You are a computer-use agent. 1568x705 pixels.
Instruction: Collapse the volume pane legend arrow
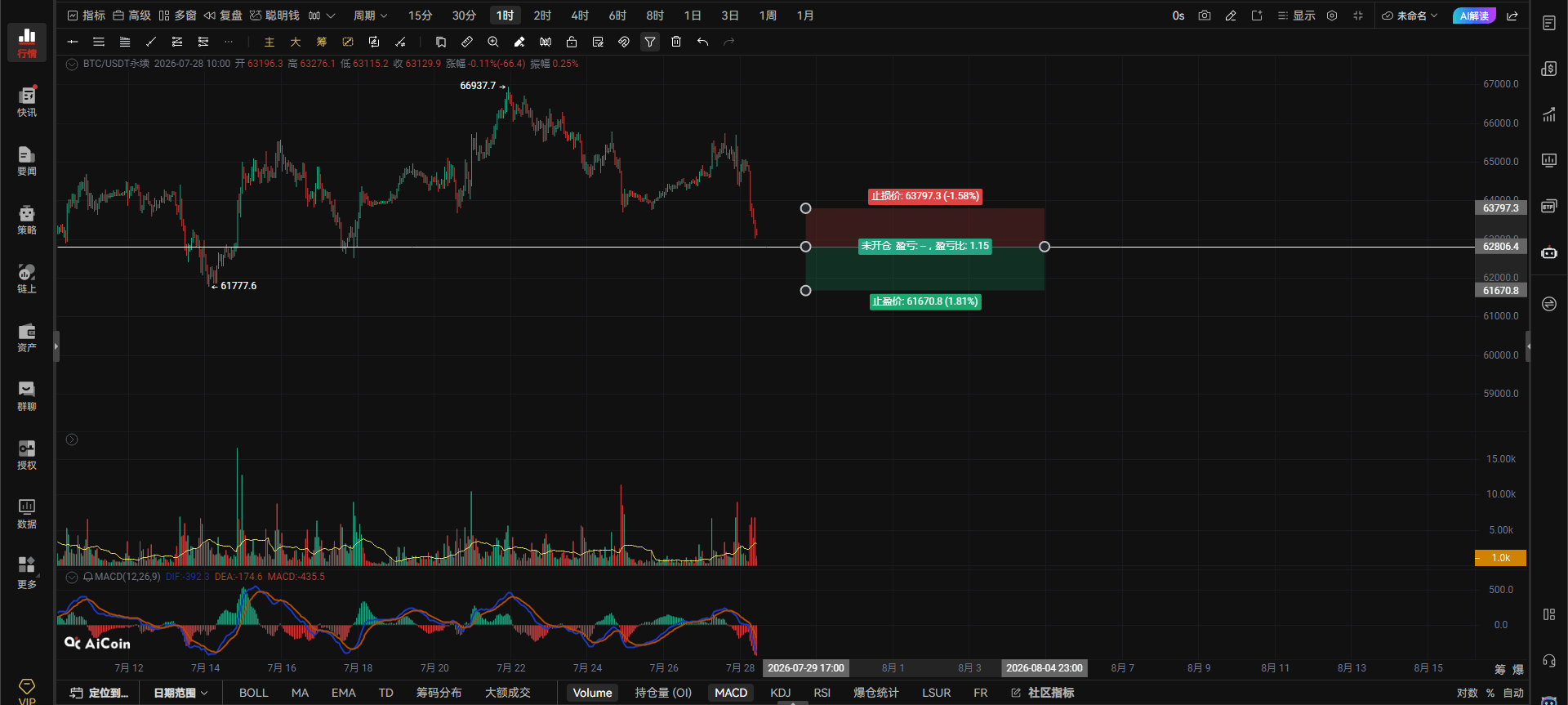click(x=72, y=440)
